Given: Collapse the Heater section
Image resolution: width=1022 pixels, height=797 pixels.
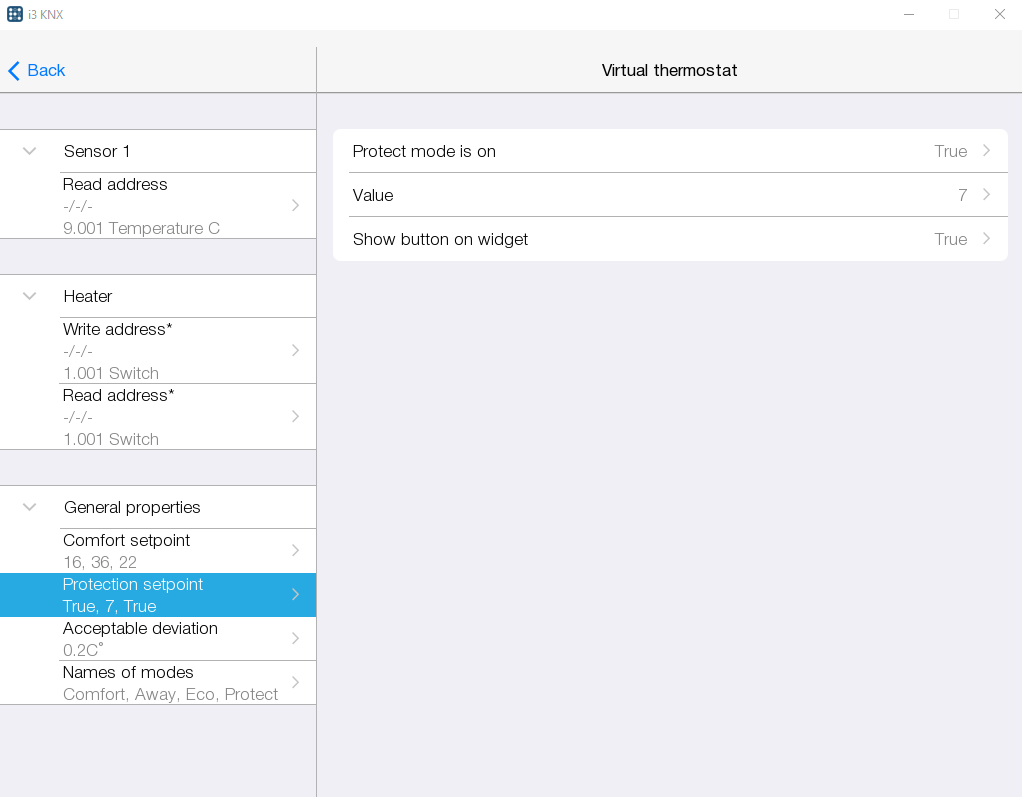Looking at the screenshot, I should click(30, 296).
